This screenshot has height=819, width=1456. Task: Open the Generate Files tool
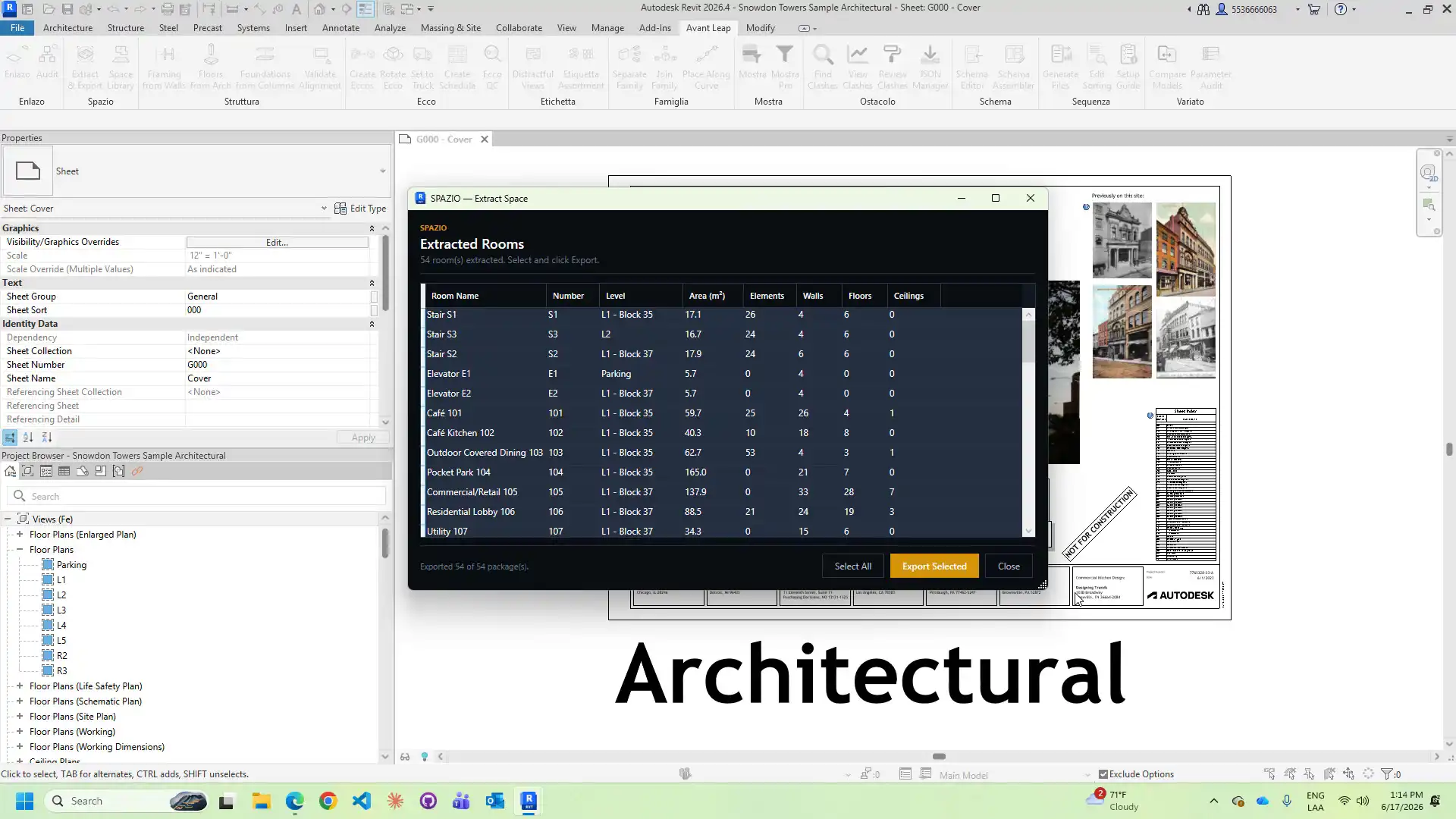tap(1060, 67)
